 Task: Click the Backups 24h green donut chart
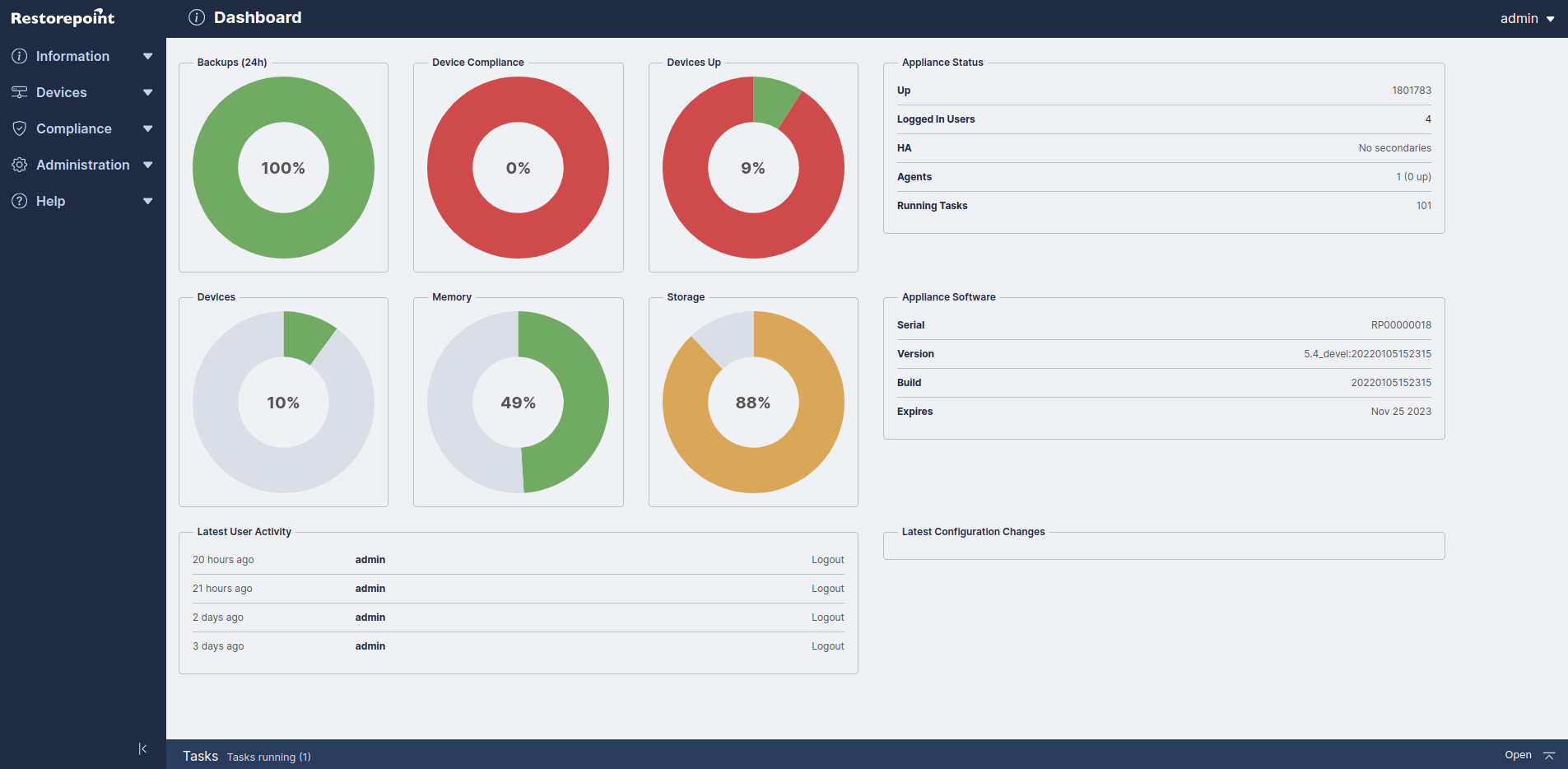(216, 168)
